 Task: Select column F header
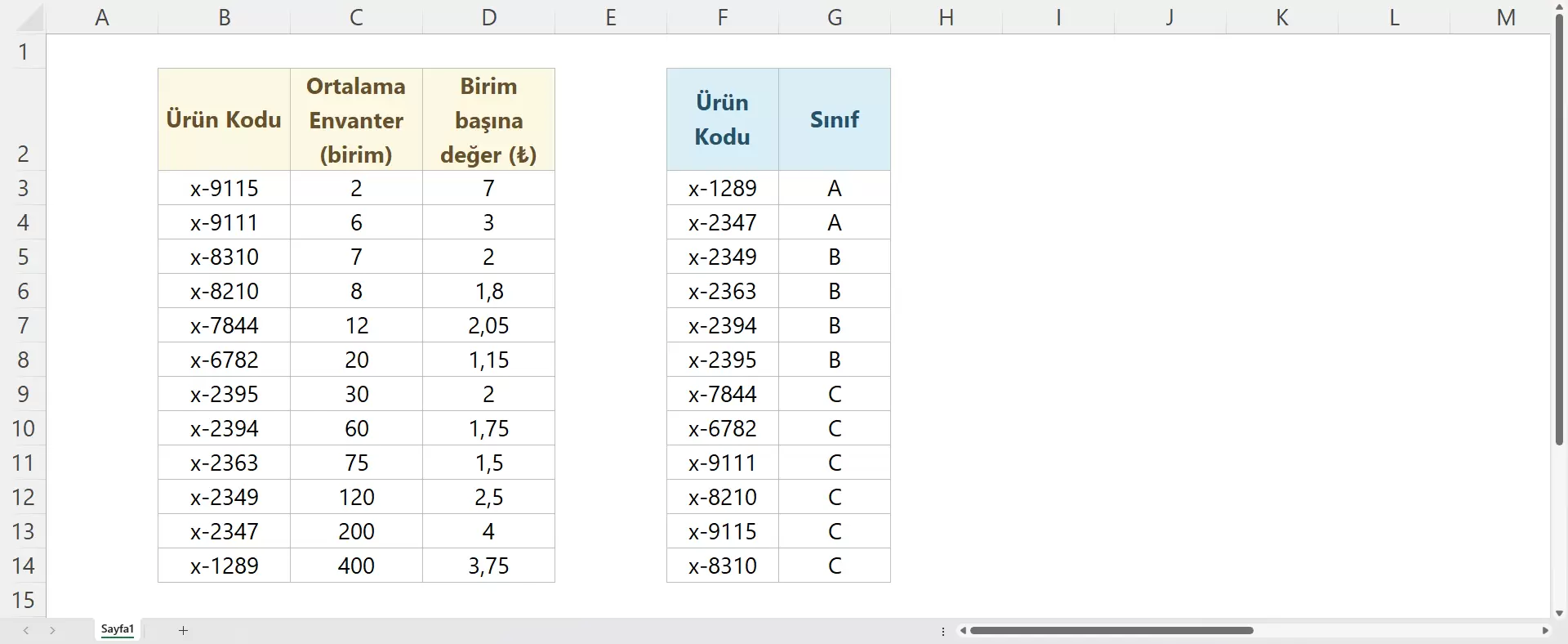(x=723, y=17)
